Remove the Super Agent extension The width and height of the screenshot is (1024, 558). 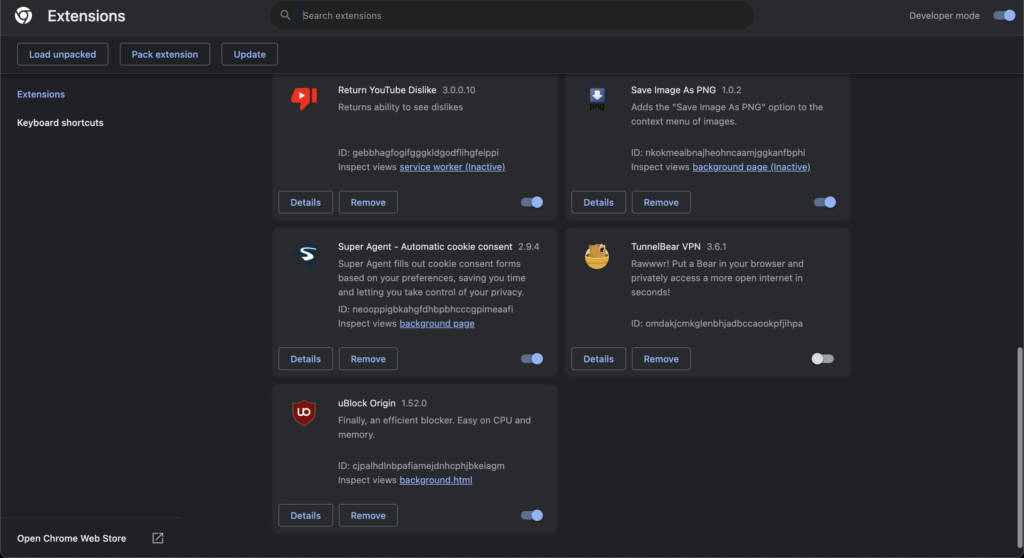pyautogui.click(x=368, y=359)
